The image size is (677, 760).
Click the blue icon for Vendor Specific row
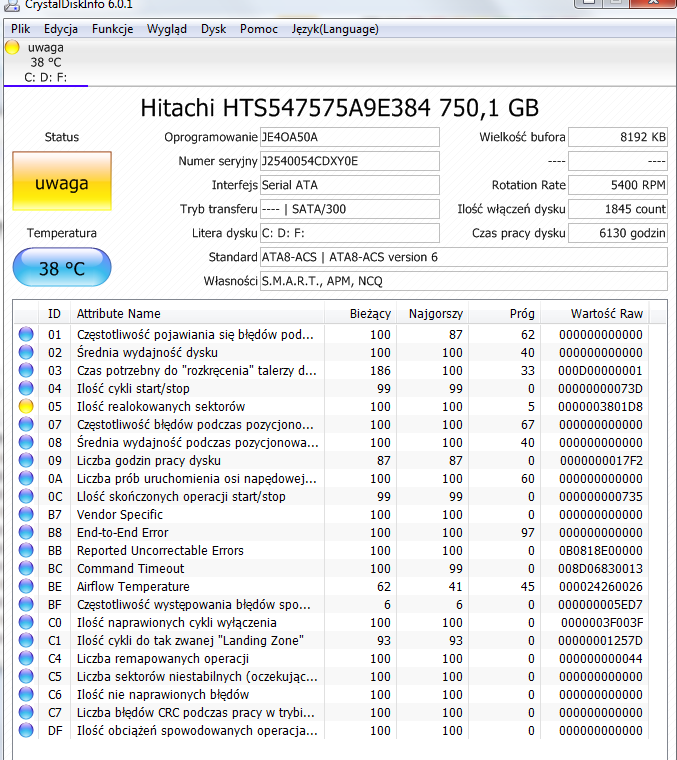pyautogui.click(x=26, y=514)
